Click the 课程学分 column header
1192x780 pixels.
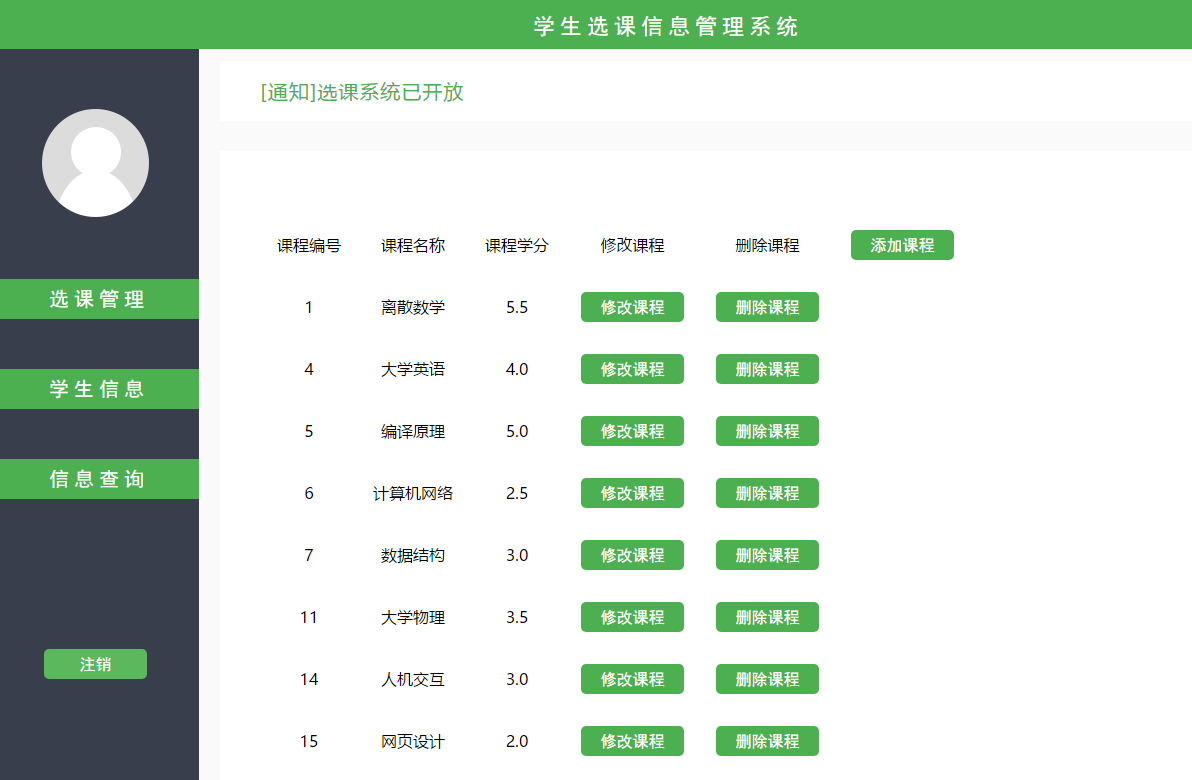517,246
